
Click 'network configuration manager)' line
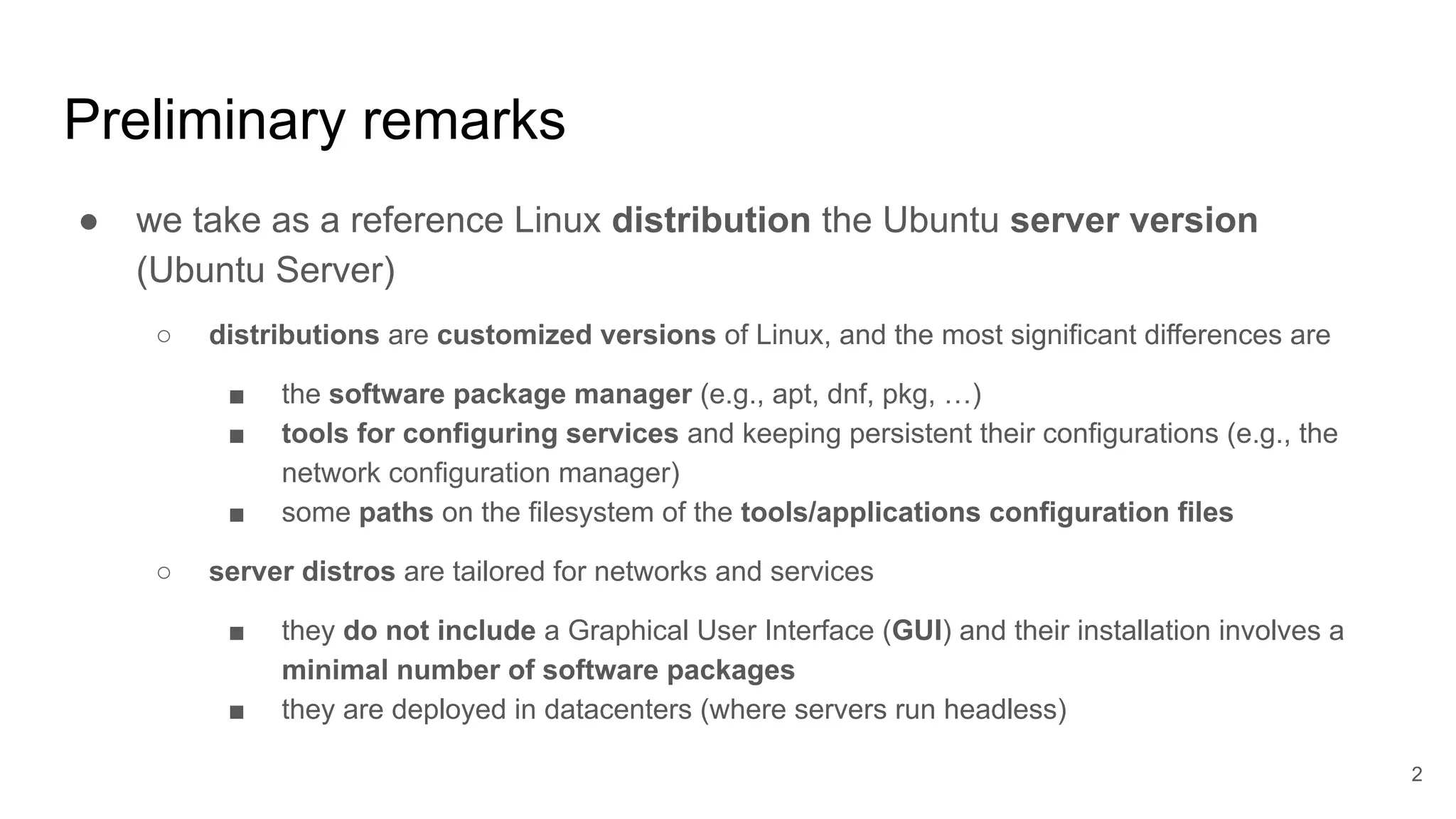[481, 473]
